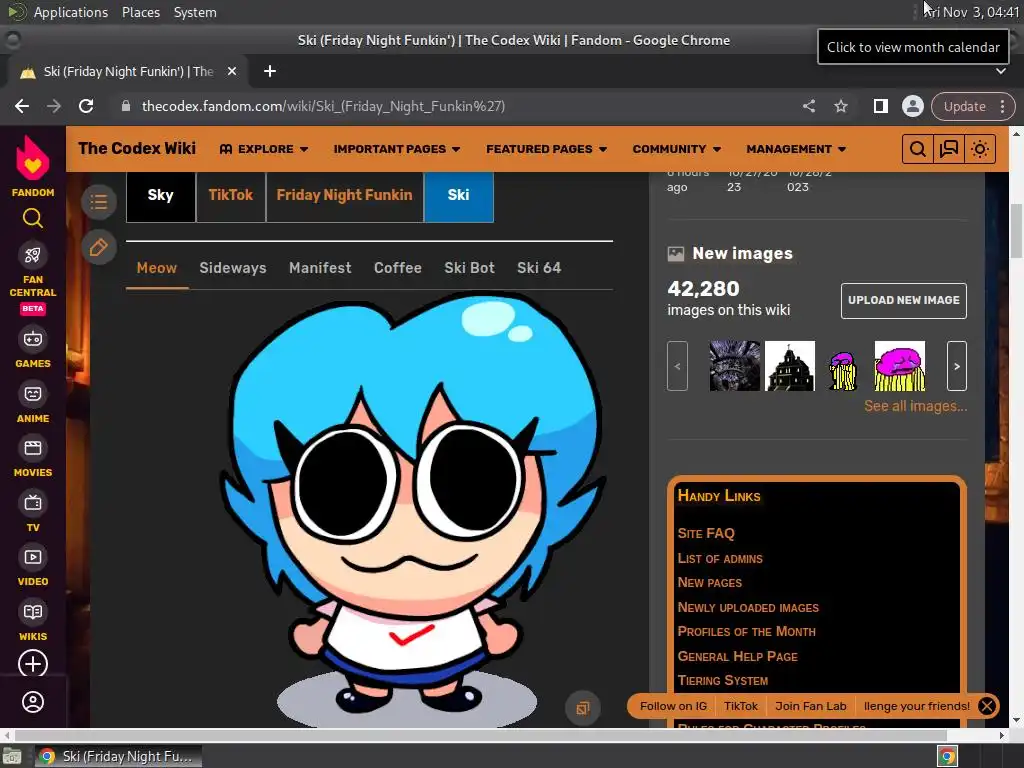Screen dimensions: 1024x768
Task: Click the Fandom flame logo
Action: [33, 157]
